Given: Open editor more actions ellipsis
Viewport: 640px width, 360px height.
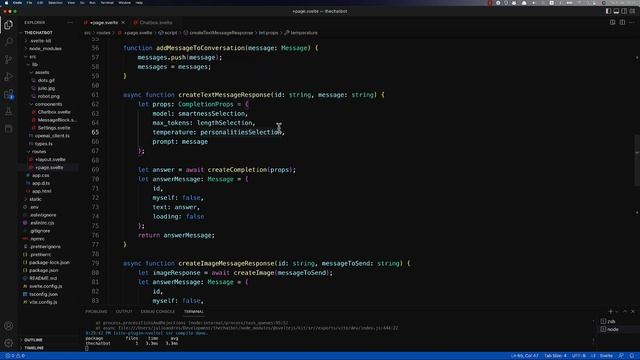Looking at the screenshot, I should [632, 22].
